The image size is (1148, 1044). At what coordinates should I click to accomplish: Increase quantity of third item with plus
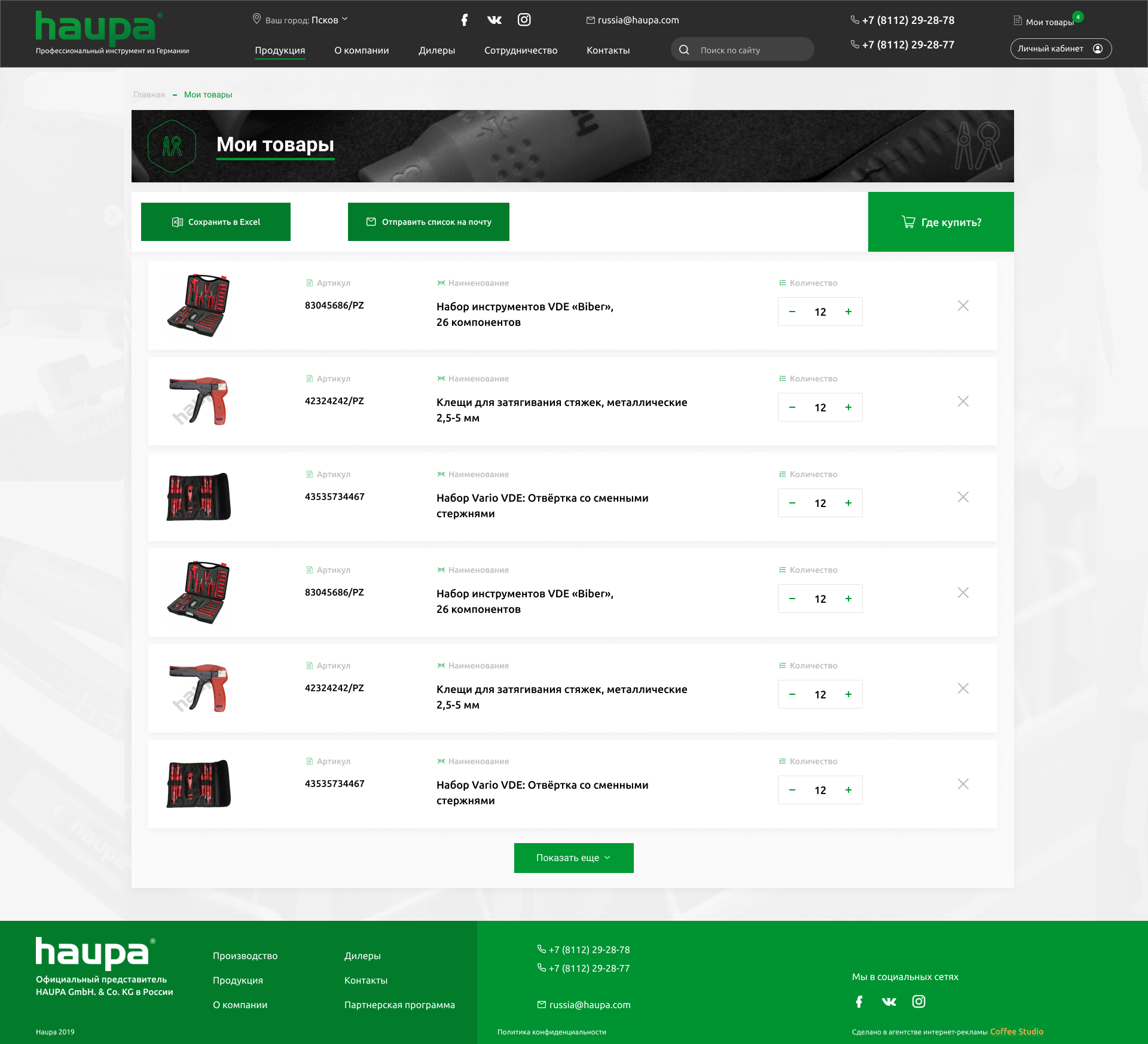(x=848, y=503)
